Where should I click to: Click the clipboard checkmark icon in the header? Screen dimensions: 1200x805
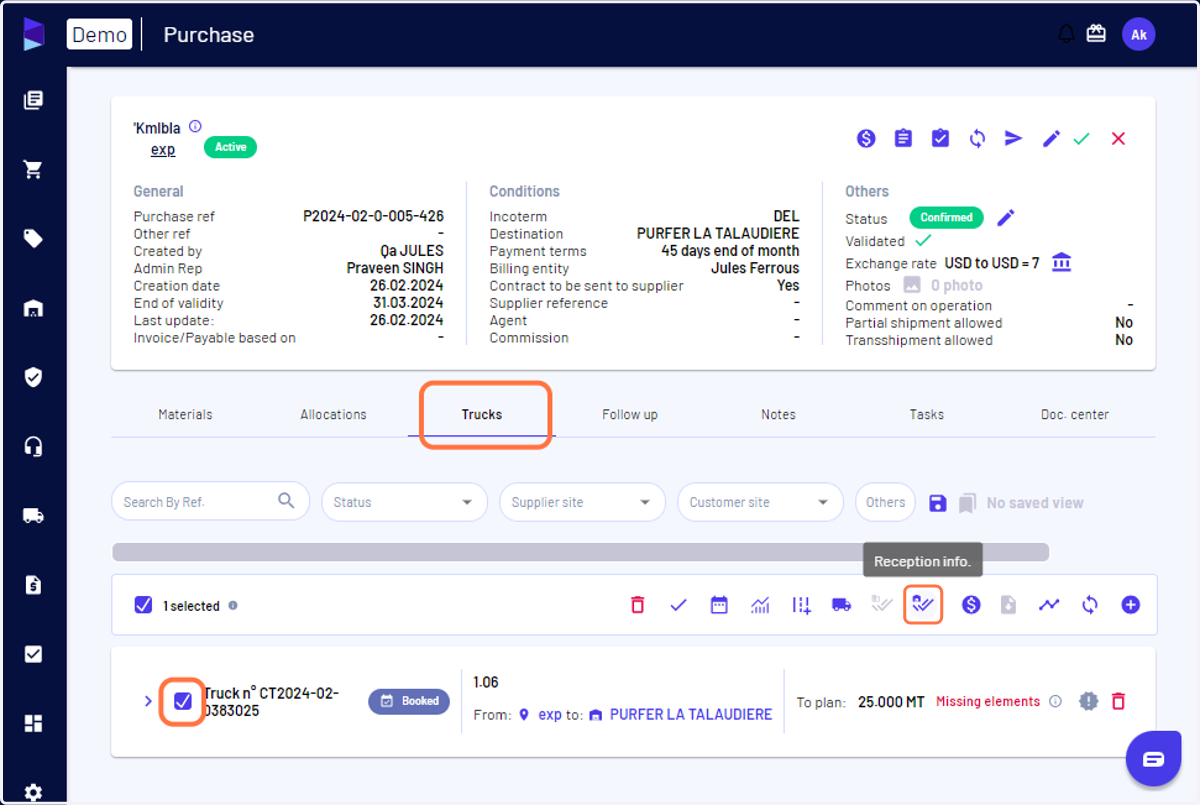tap(940, 138)
